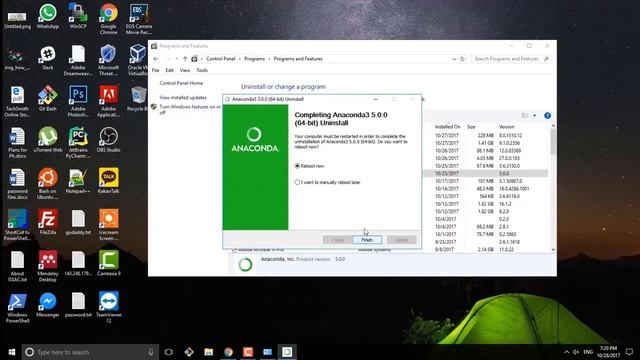Open the Programs and Features help icon
Screen dimensions: 640x360
click(547, 116)
